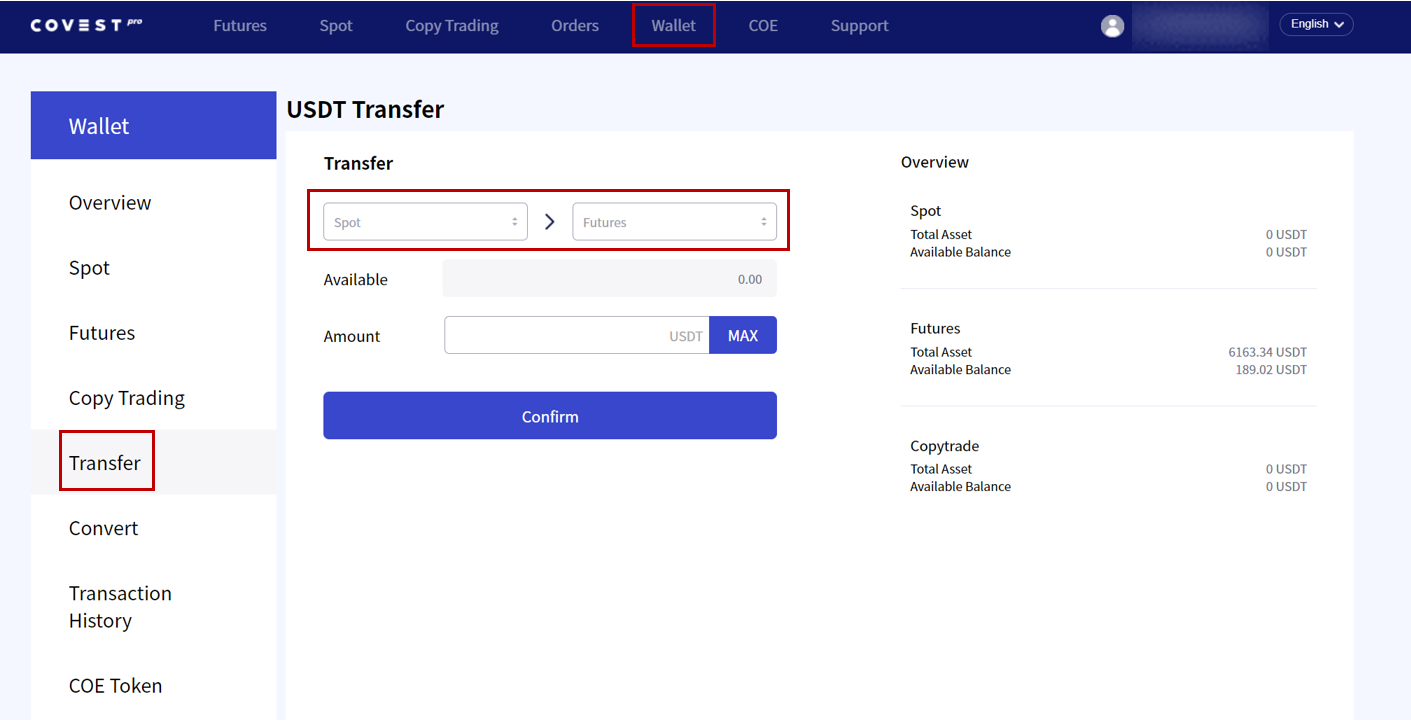Open Transaction History in the sidebar
Screen dimensions: 1411x721
click(x=120, y=607)
